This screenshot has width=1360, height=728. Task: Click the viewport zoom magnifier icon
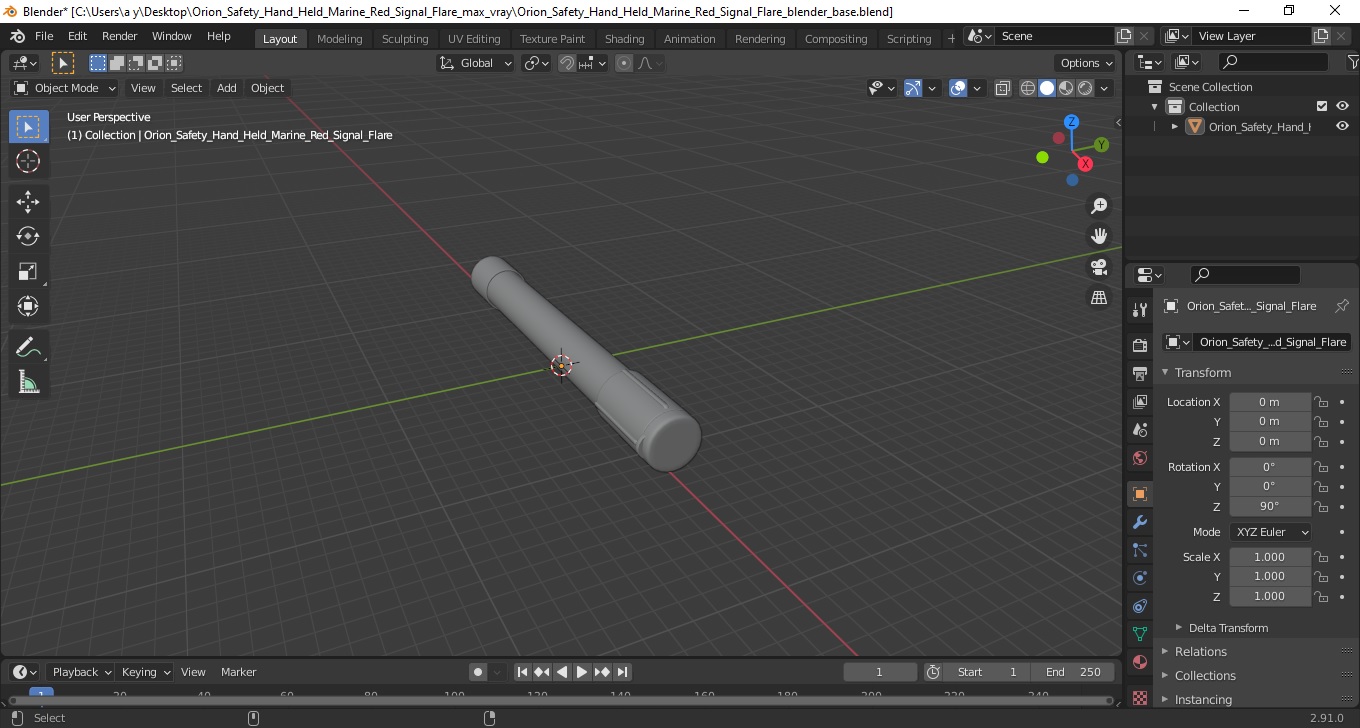click(x=1099, y=205)
